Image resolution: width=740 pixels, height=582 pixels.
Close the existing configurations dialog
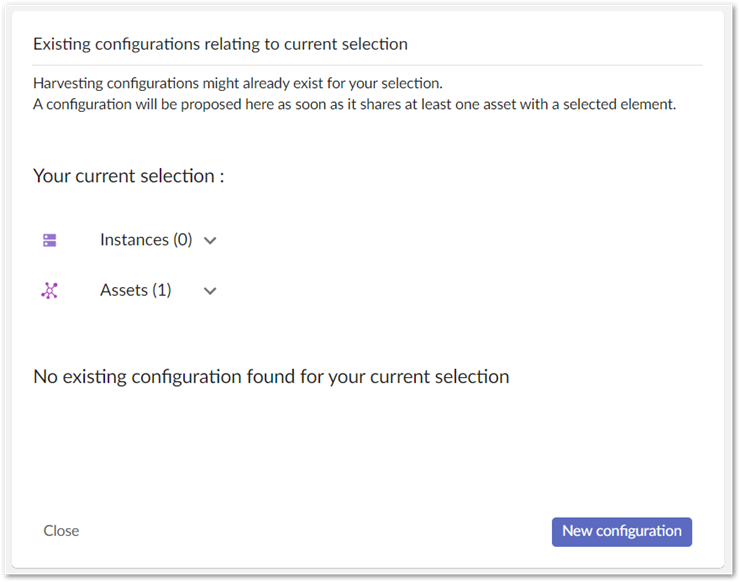point(61,531)
